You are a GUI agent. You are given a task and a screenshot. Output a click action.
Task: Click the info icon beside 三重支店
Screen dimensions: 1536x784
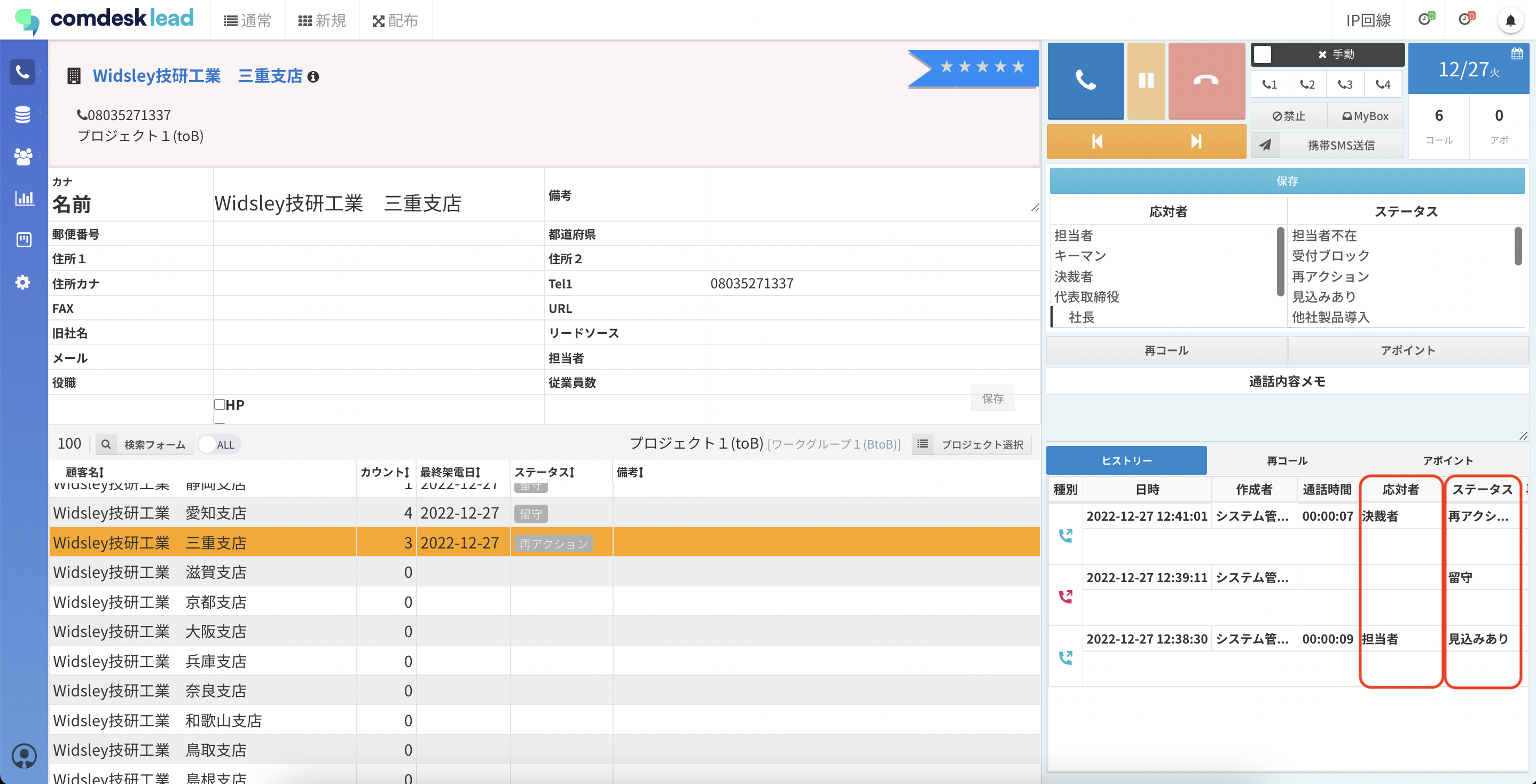click(313, 77)
